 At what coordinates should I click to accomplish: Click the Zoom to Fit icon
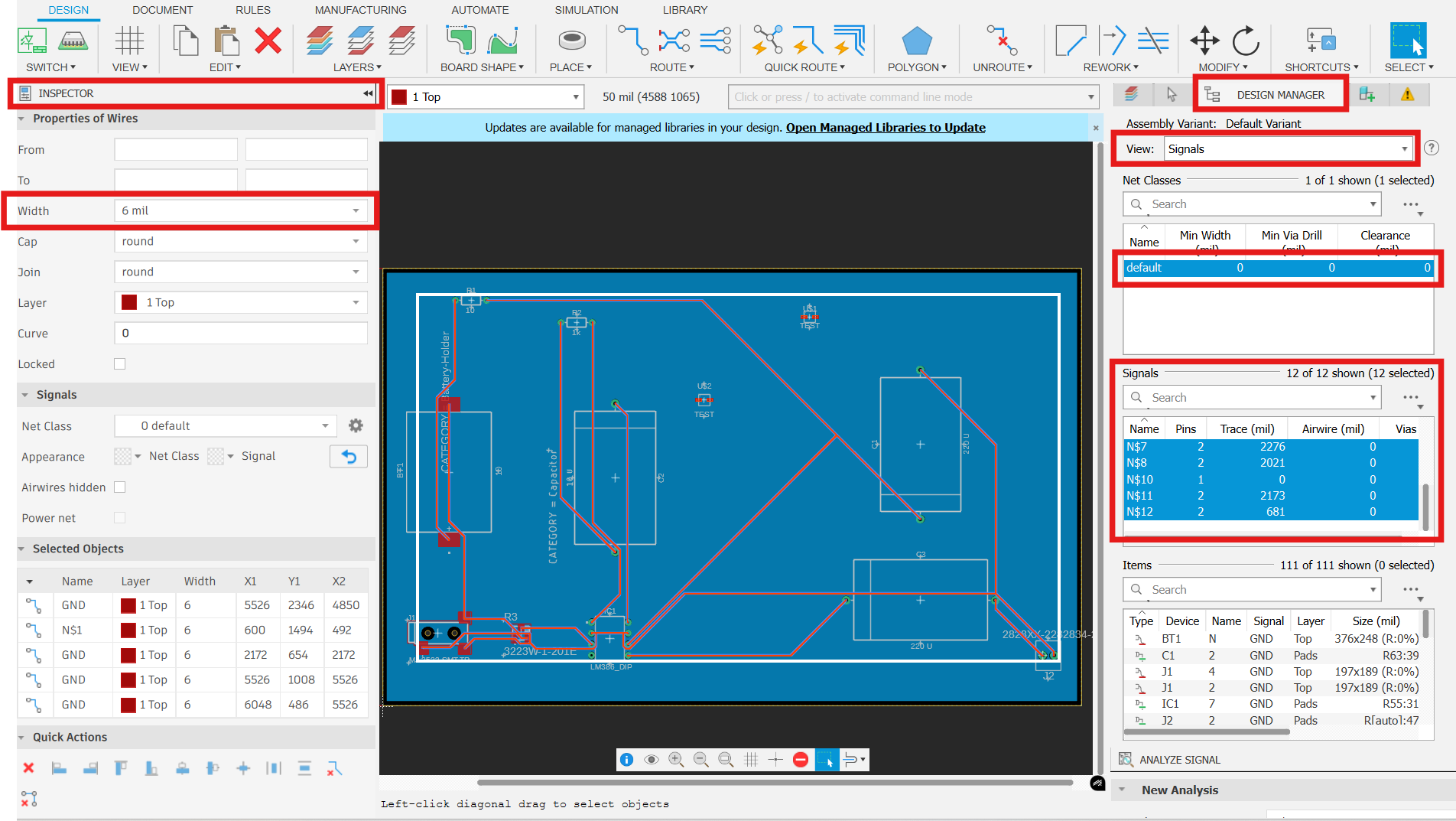pyautogui.click(x=726, y=759)
